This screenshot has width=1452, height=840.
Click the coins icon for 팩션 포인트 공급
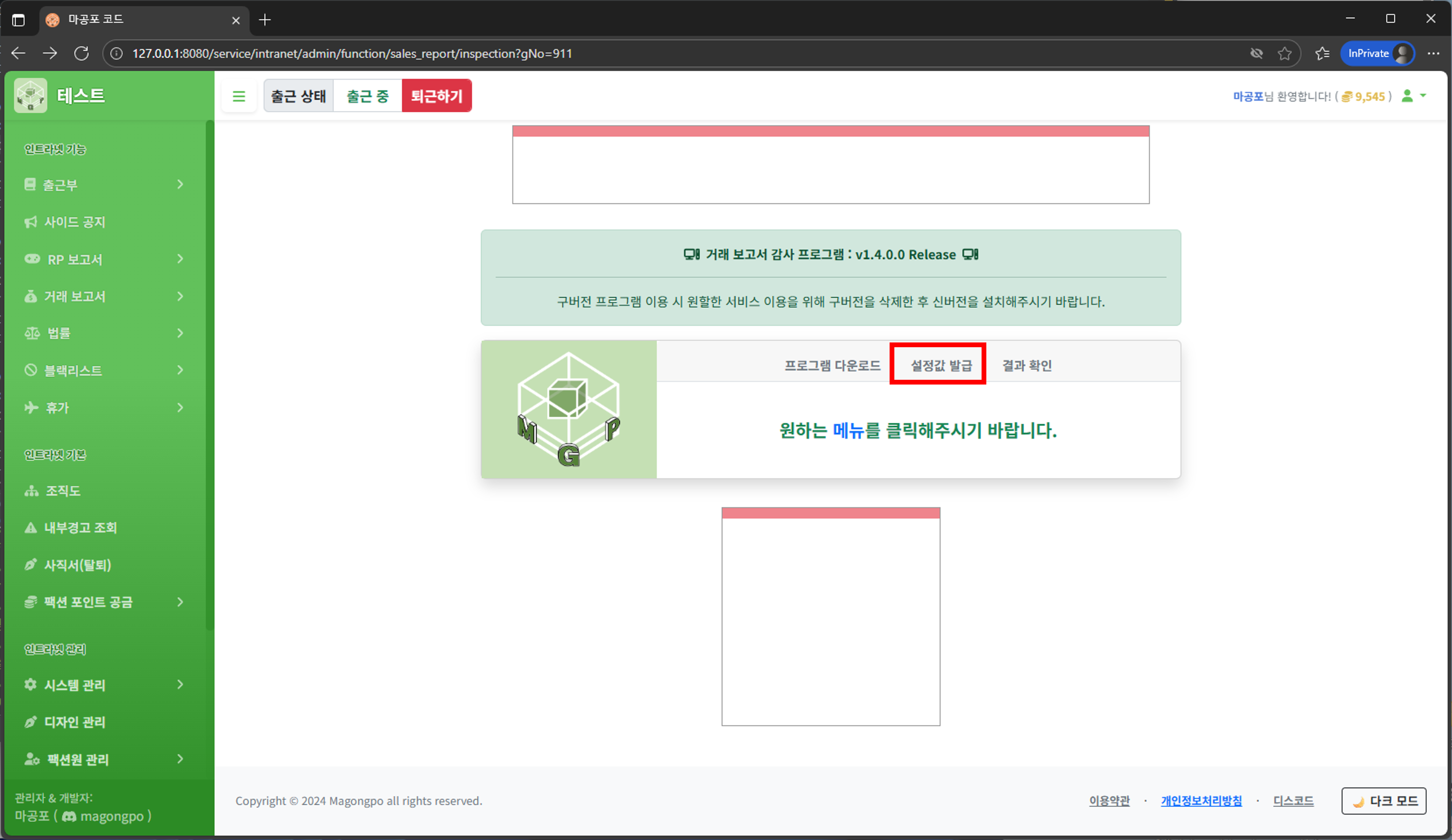31,602
